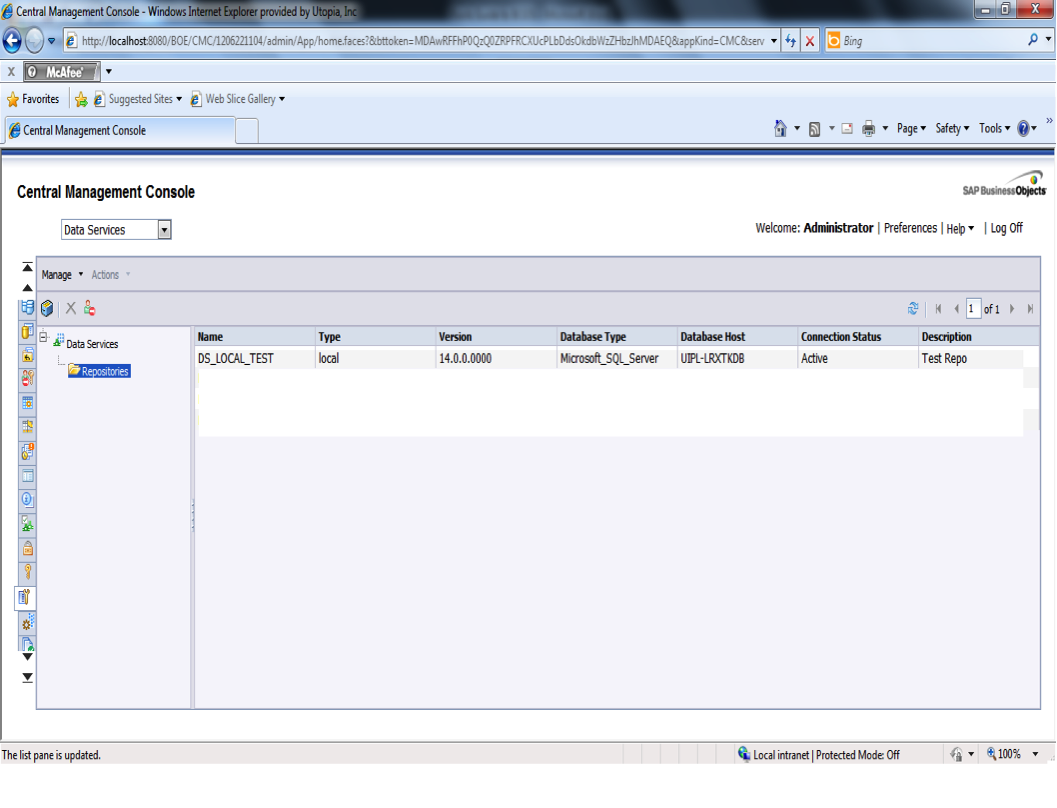The width and height of the screenshot is (1057, 808).
Task: Refresh the repositories list
Action: (913, 309)
